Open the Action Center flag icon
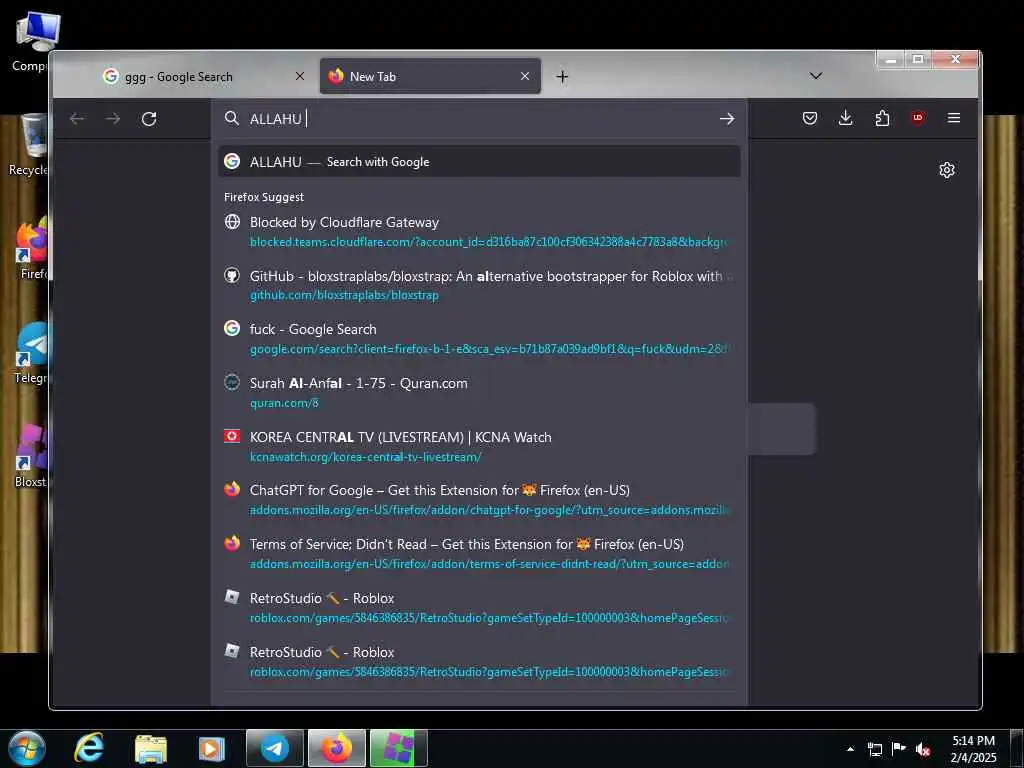 click(x=899, y=749)
